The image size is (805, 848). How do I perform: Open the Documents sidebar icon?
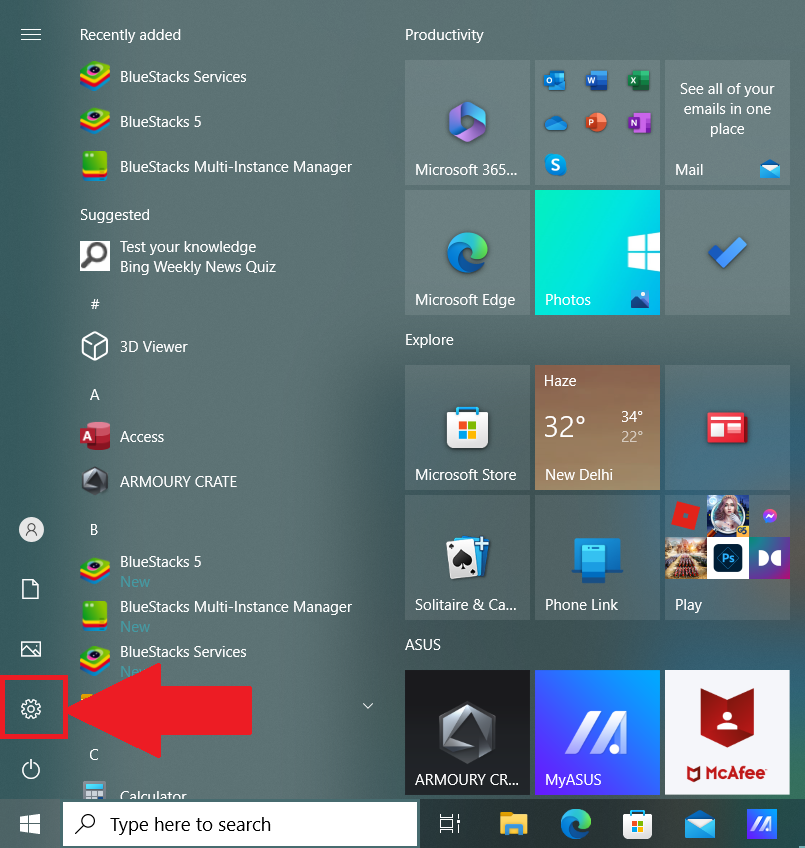[x=31, y=589]
